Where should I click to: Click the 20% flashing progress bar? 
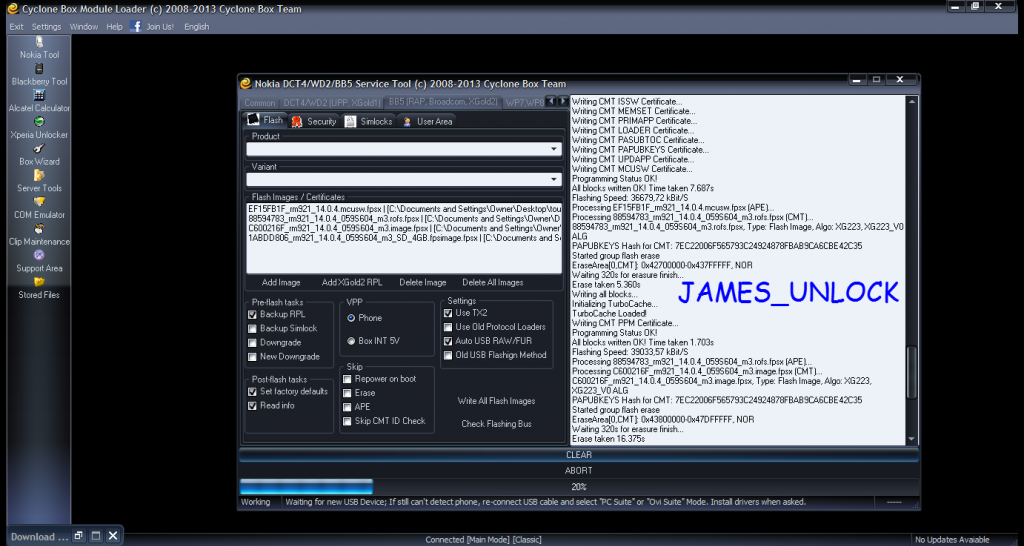pyautogui.click(x=578, y=486)
